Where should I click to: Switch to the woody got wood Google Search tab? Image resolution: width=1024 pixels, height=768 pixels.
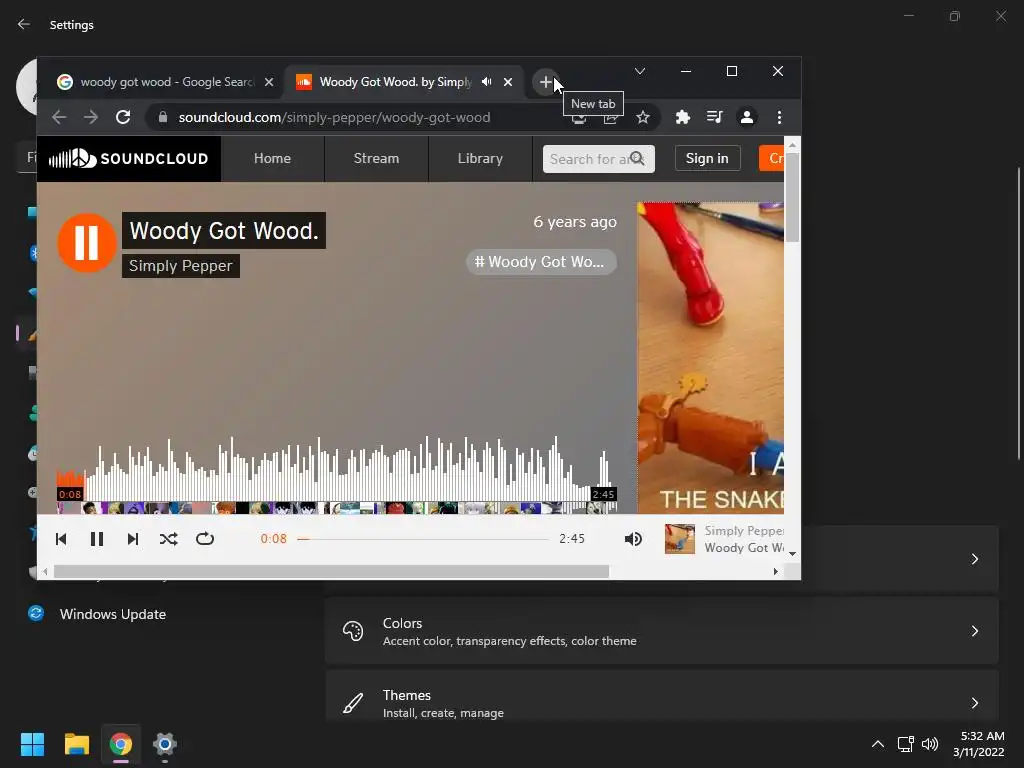click(166, 82)
